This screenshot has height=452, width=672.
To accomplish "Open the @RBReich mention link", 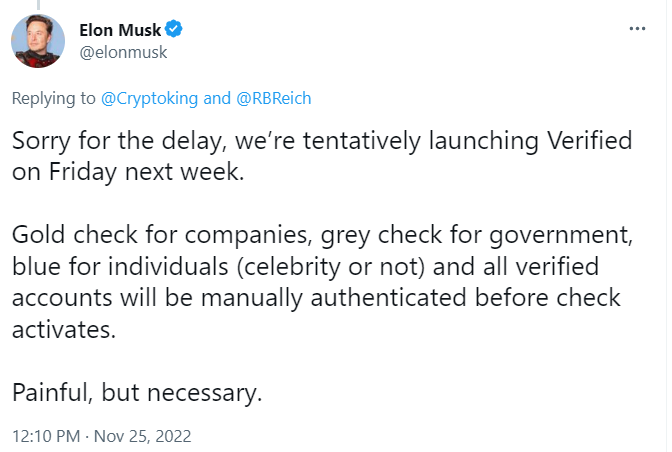I will [x=273, y=99].
